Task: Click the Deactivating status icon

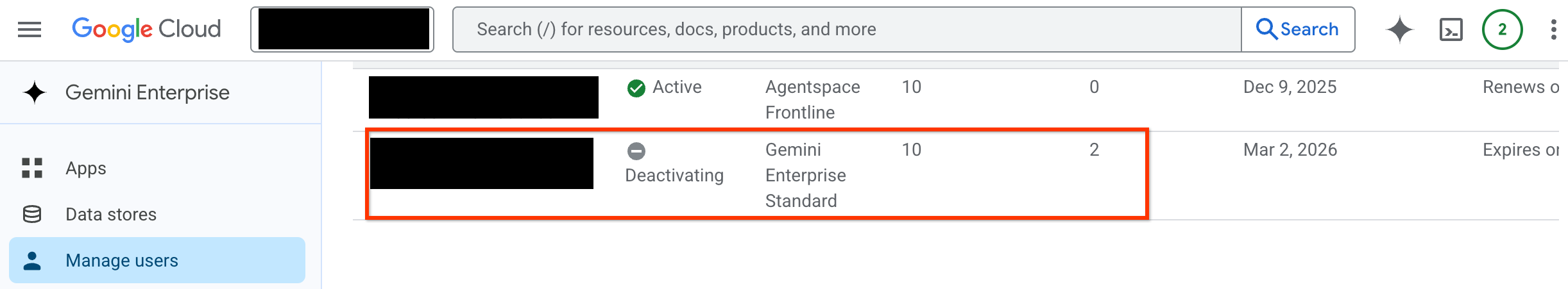Action: (x=636, y=151)
